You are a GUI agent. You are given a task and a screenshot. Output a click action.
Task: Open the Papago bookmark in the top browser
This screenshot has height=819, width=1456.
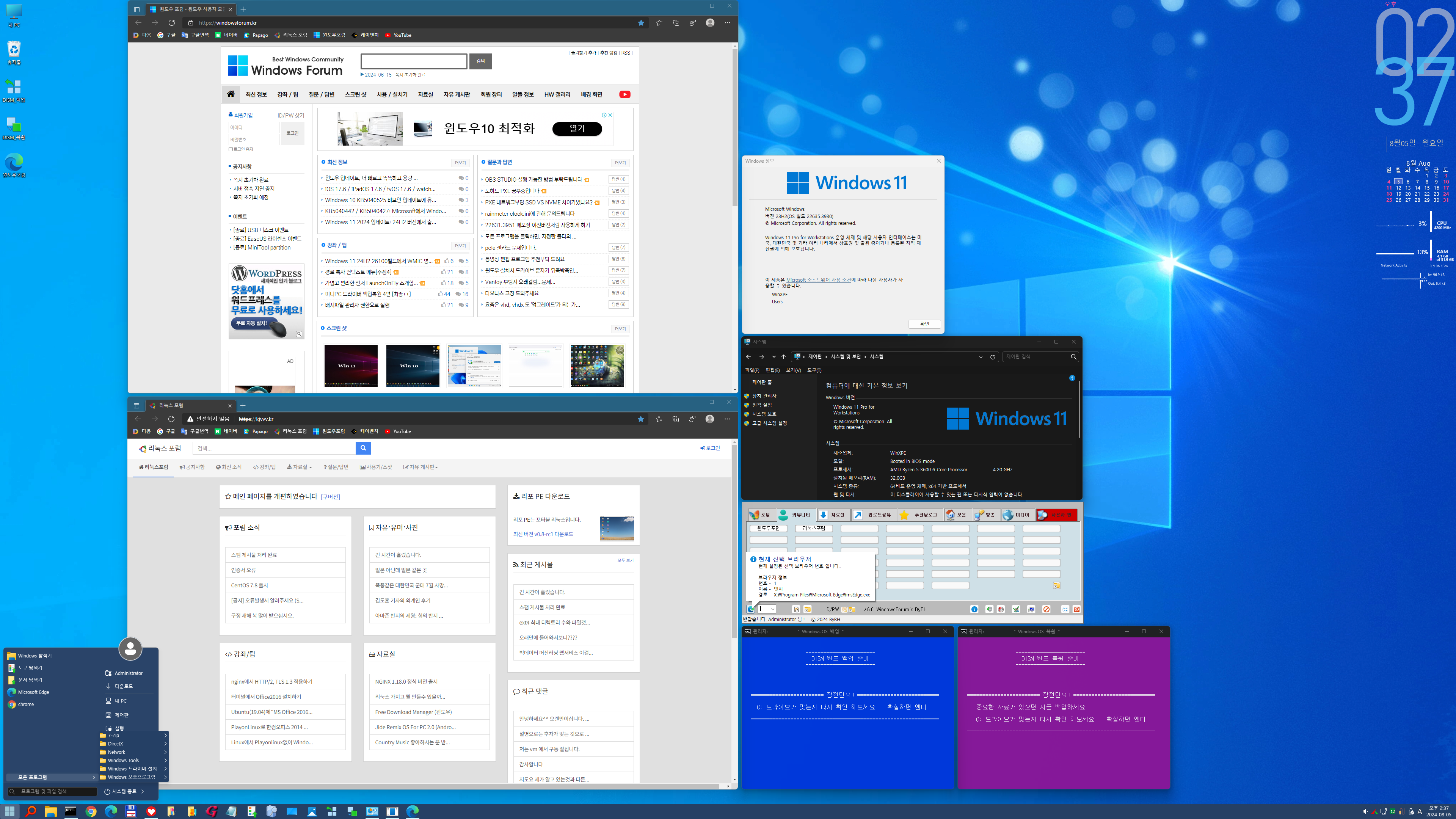pos(256,35)
